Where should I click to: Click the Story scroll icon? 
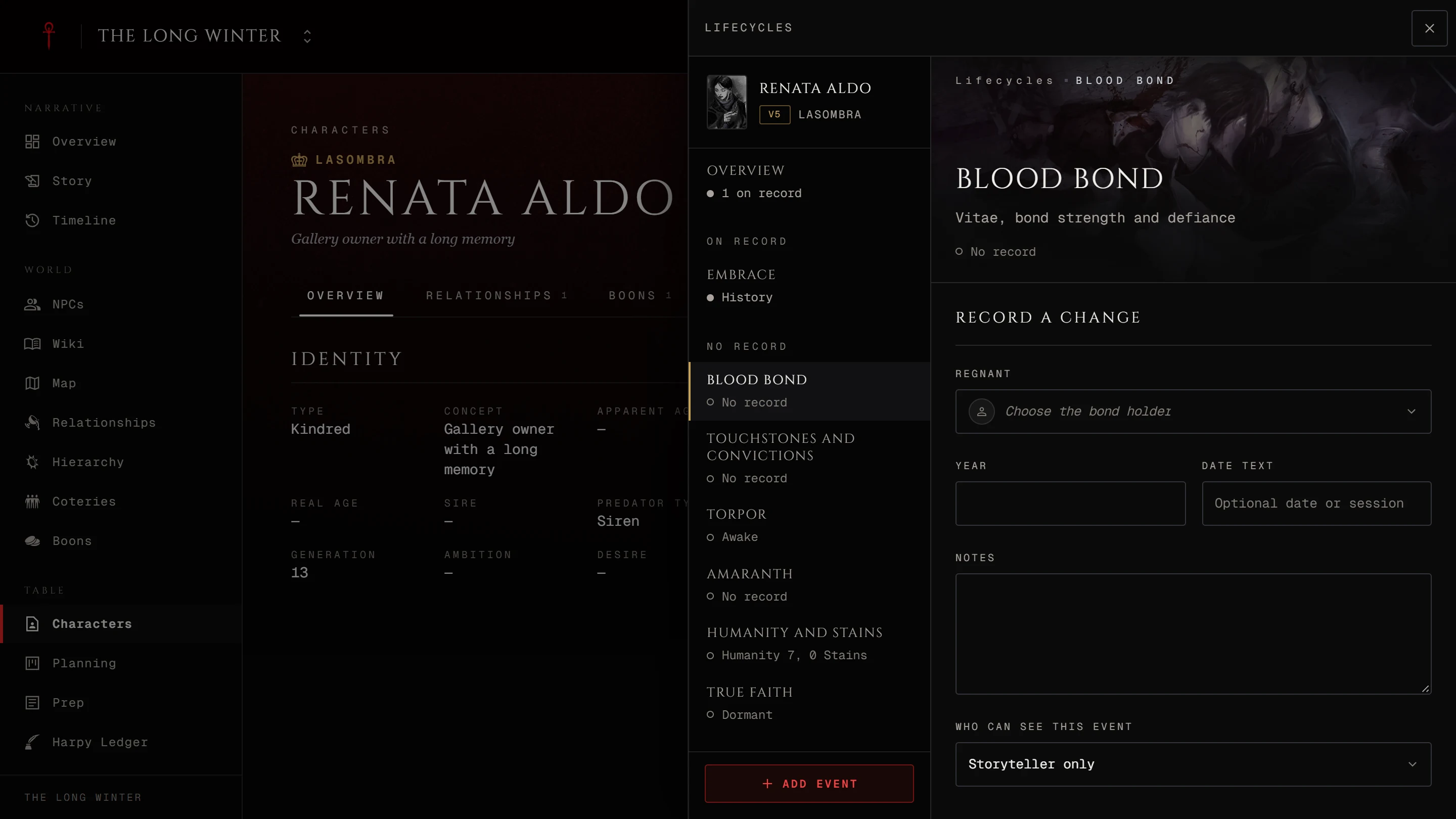[32, 181]
